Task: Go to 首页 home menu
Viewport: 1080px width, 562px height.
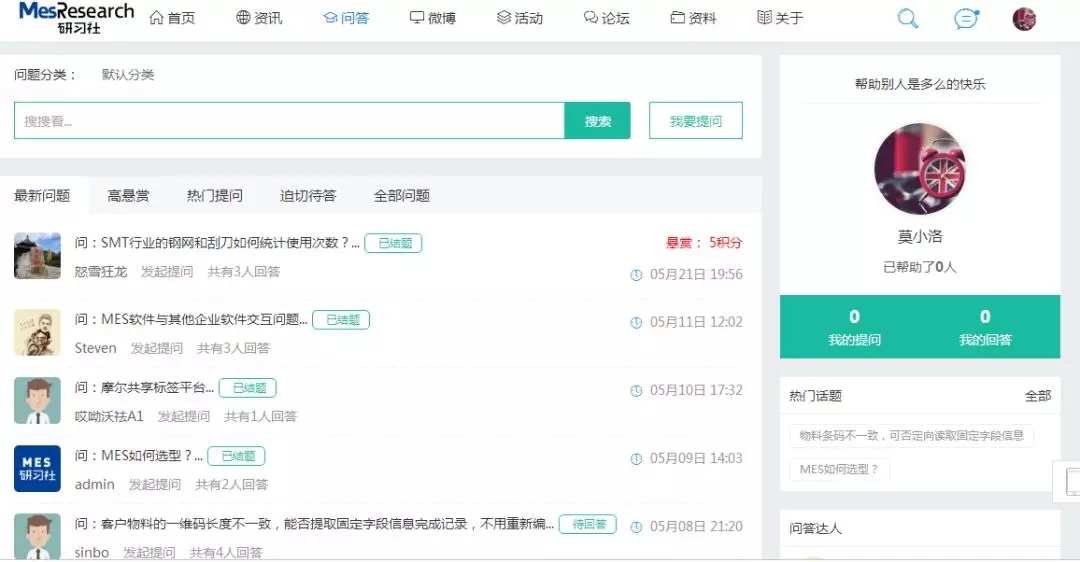Action: click(x=172, y=18)
